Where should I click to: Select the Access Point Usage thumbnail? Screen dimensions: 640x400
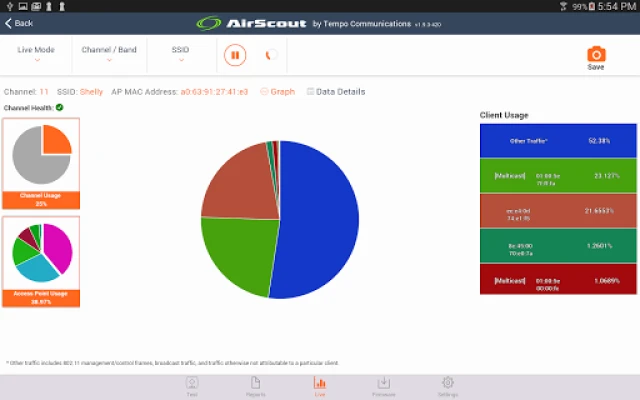41,261
